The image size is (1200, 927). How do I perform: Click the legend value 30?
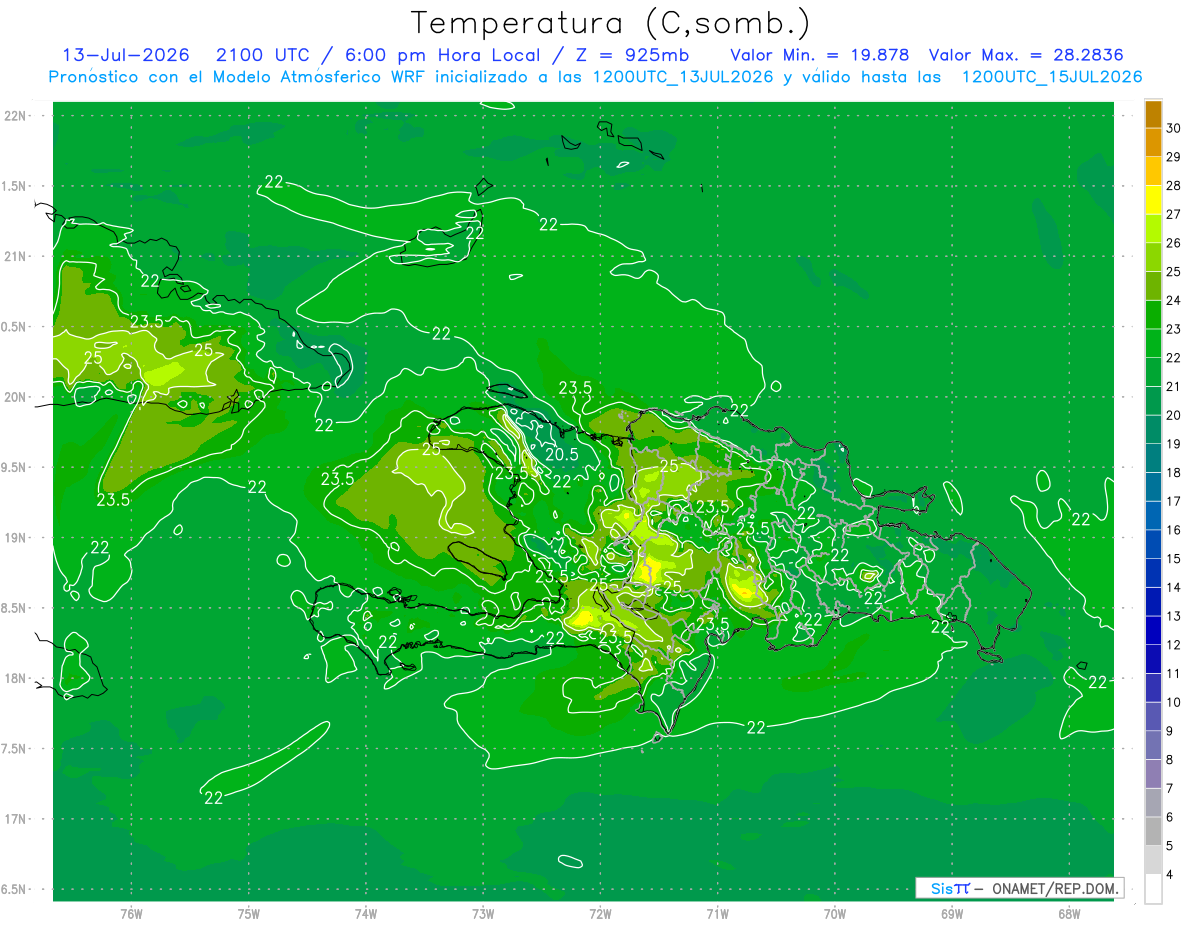[1173, 128]
